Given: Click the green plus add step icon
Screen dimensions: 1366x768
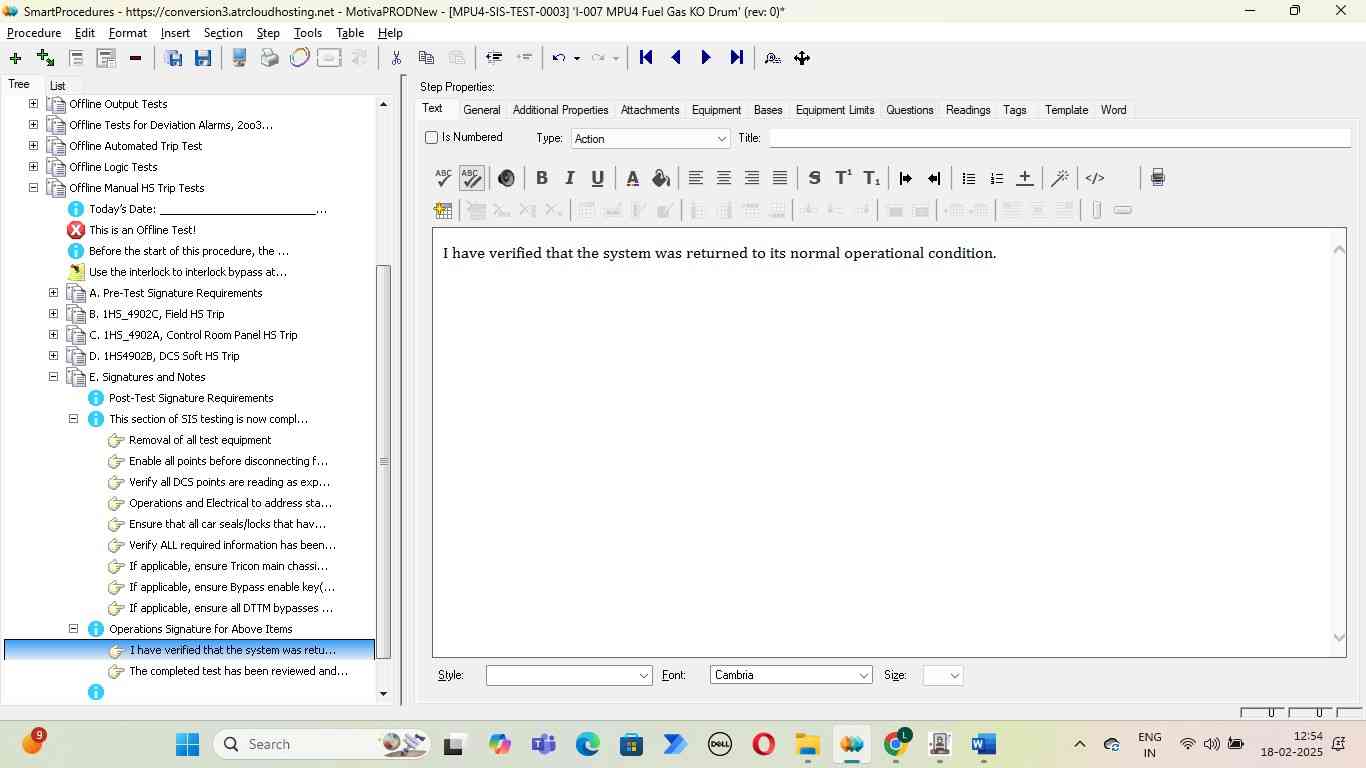Looking at the screenshot, I should click(15, 58).
